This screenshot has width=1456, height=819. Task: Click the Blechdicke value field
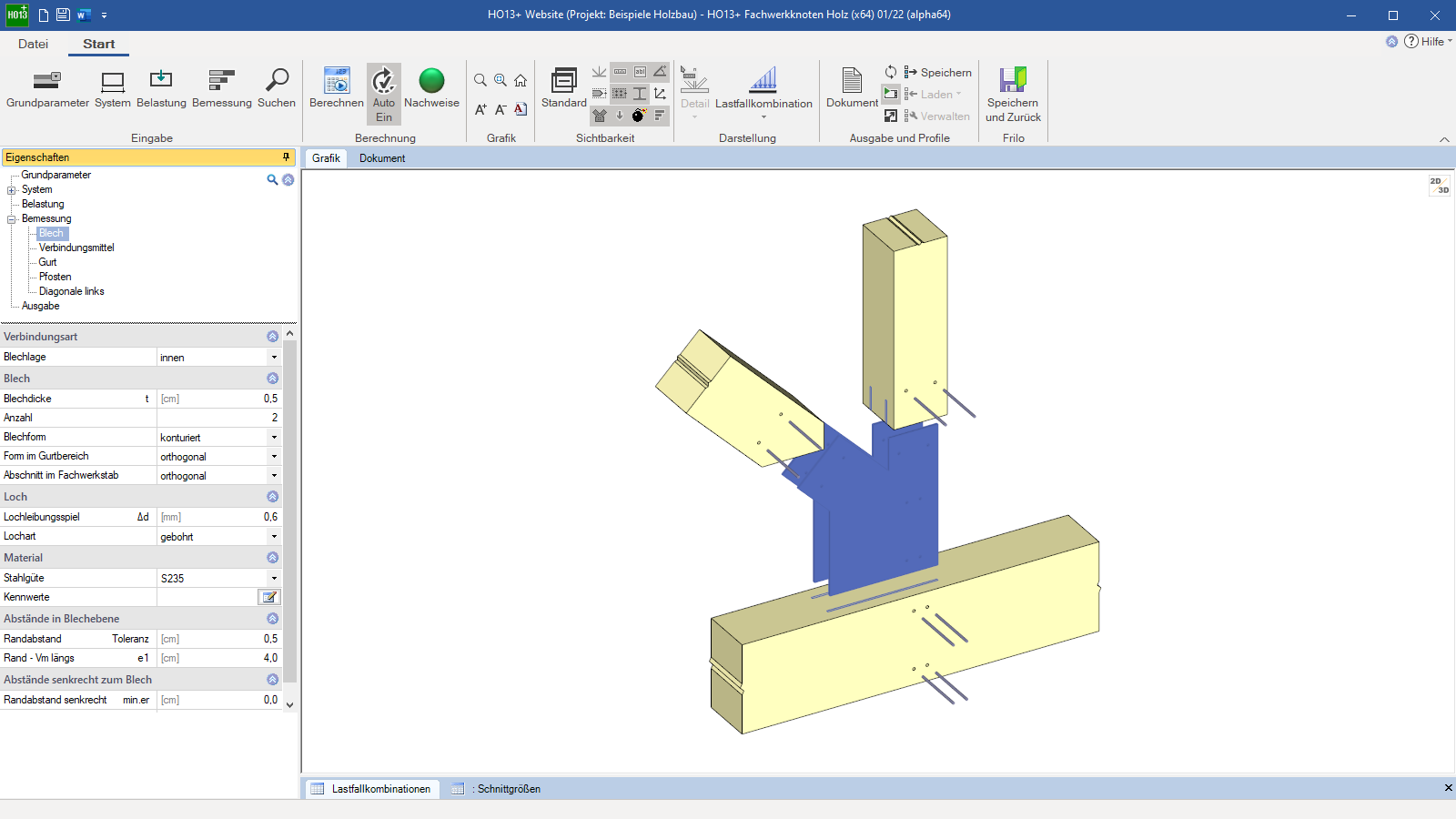(218, 399)
